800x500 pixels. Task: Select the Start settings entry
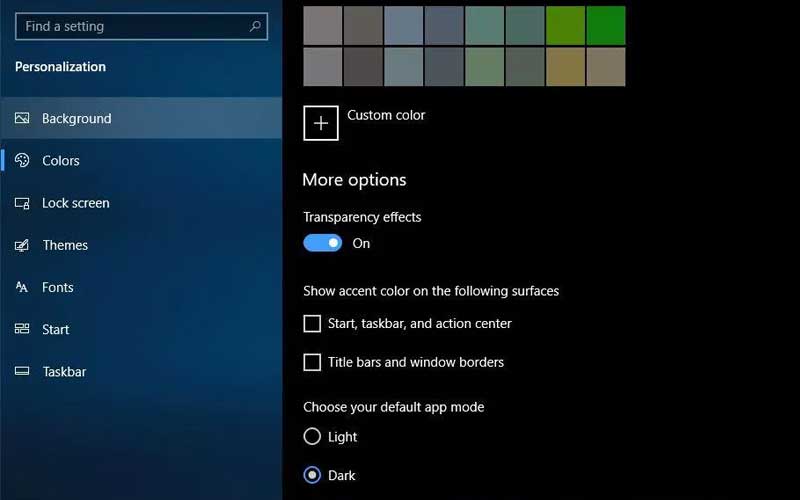[141, 329]
